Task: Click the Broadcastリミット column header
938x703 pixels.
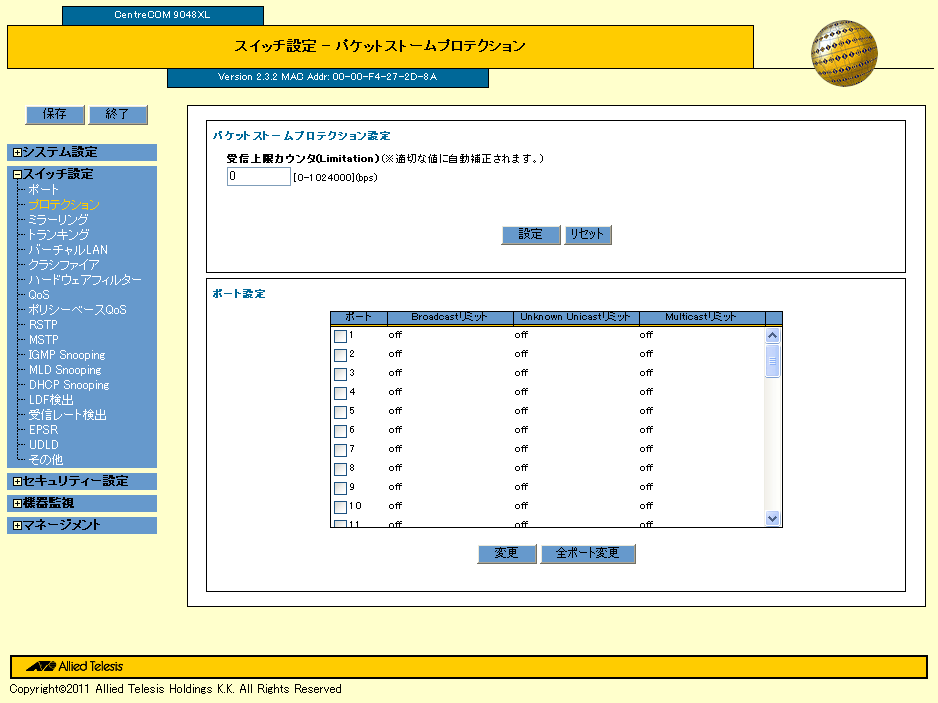Action: [450, 317]
